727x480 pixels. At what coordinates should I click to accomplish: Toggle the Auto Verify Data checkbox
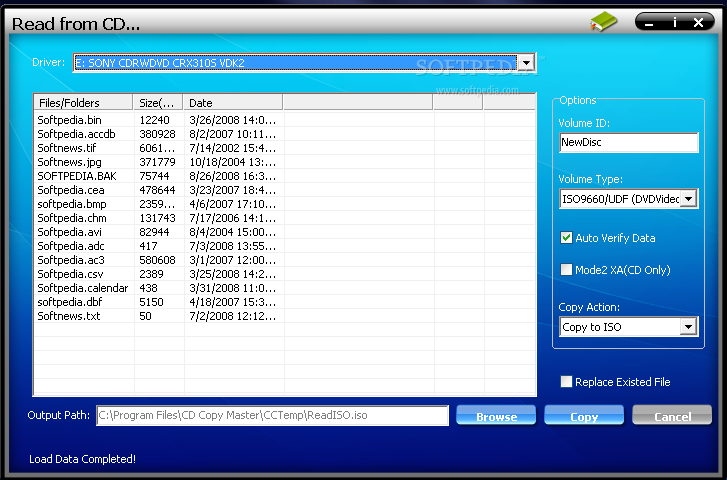(x=566, y=238)
